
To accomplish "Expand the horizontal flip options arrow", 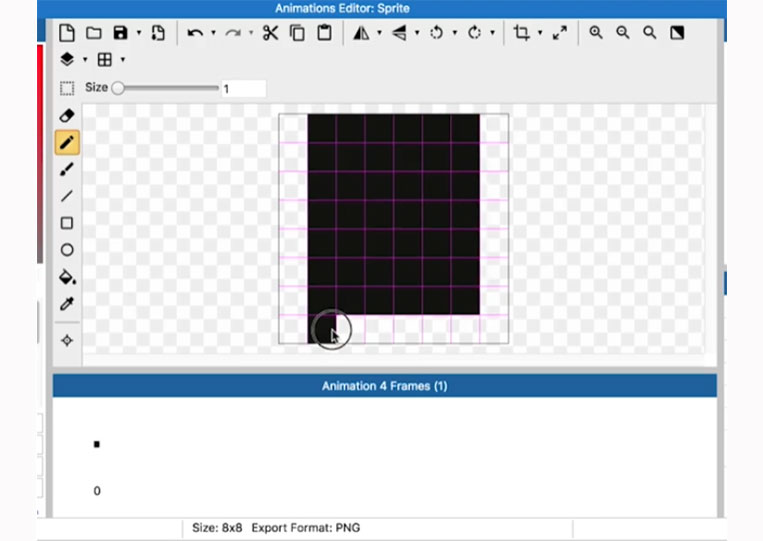I will (x=380, y=33).
